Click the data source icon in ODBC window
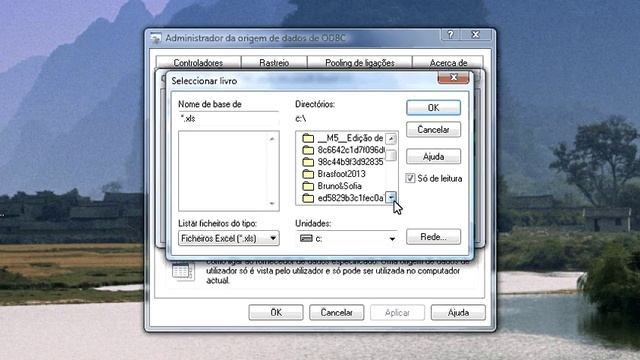Screen dimensions: 640x360 (182, 271)
